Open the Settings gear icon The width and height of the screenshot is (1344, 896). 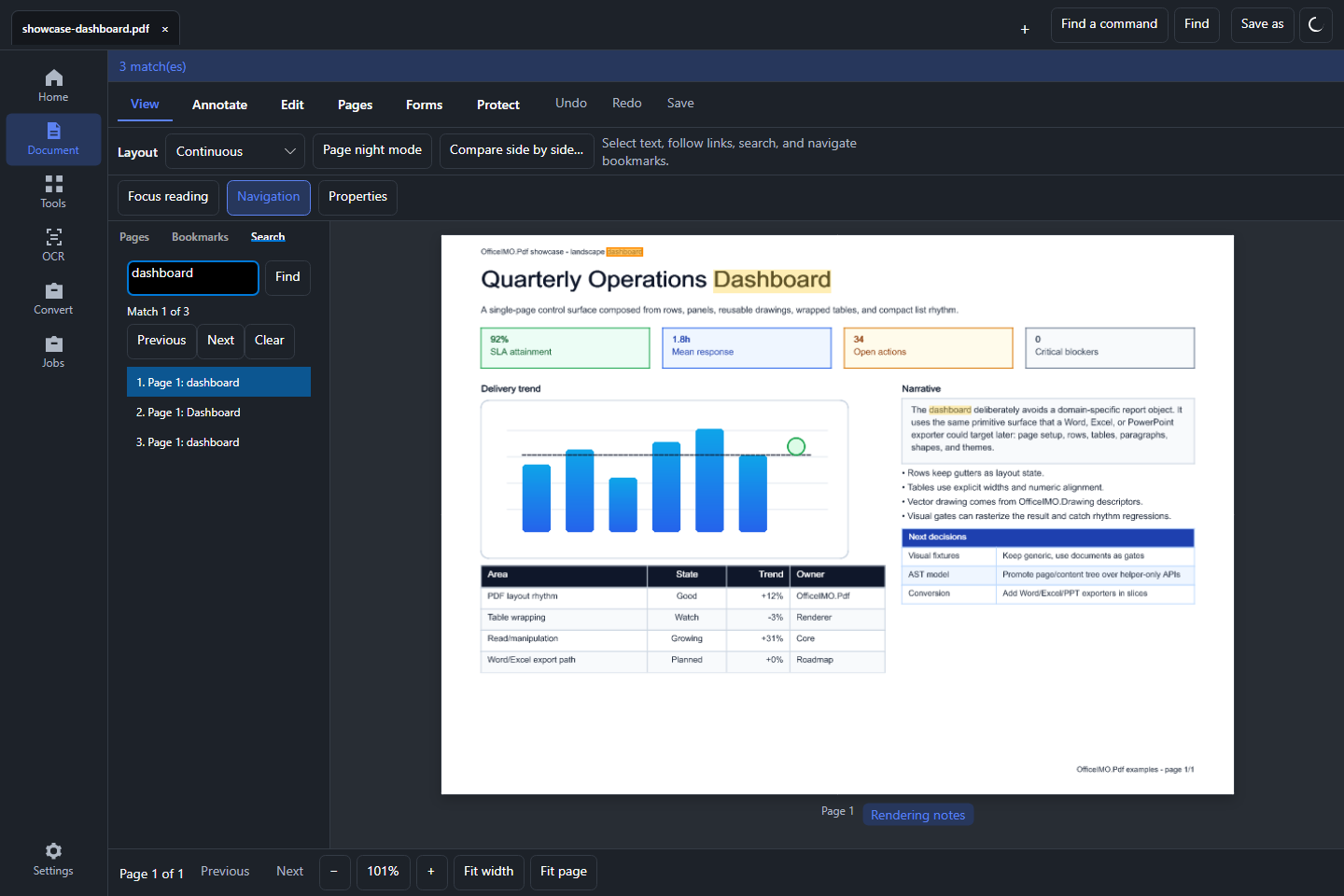[53, 851]
